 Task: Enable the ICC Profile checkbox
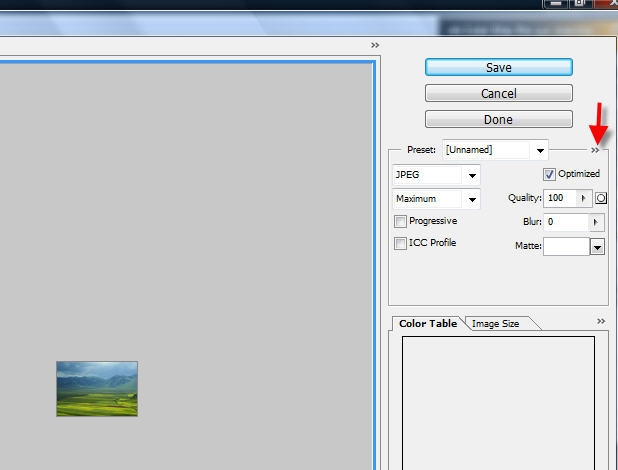[x=401, y=243]
